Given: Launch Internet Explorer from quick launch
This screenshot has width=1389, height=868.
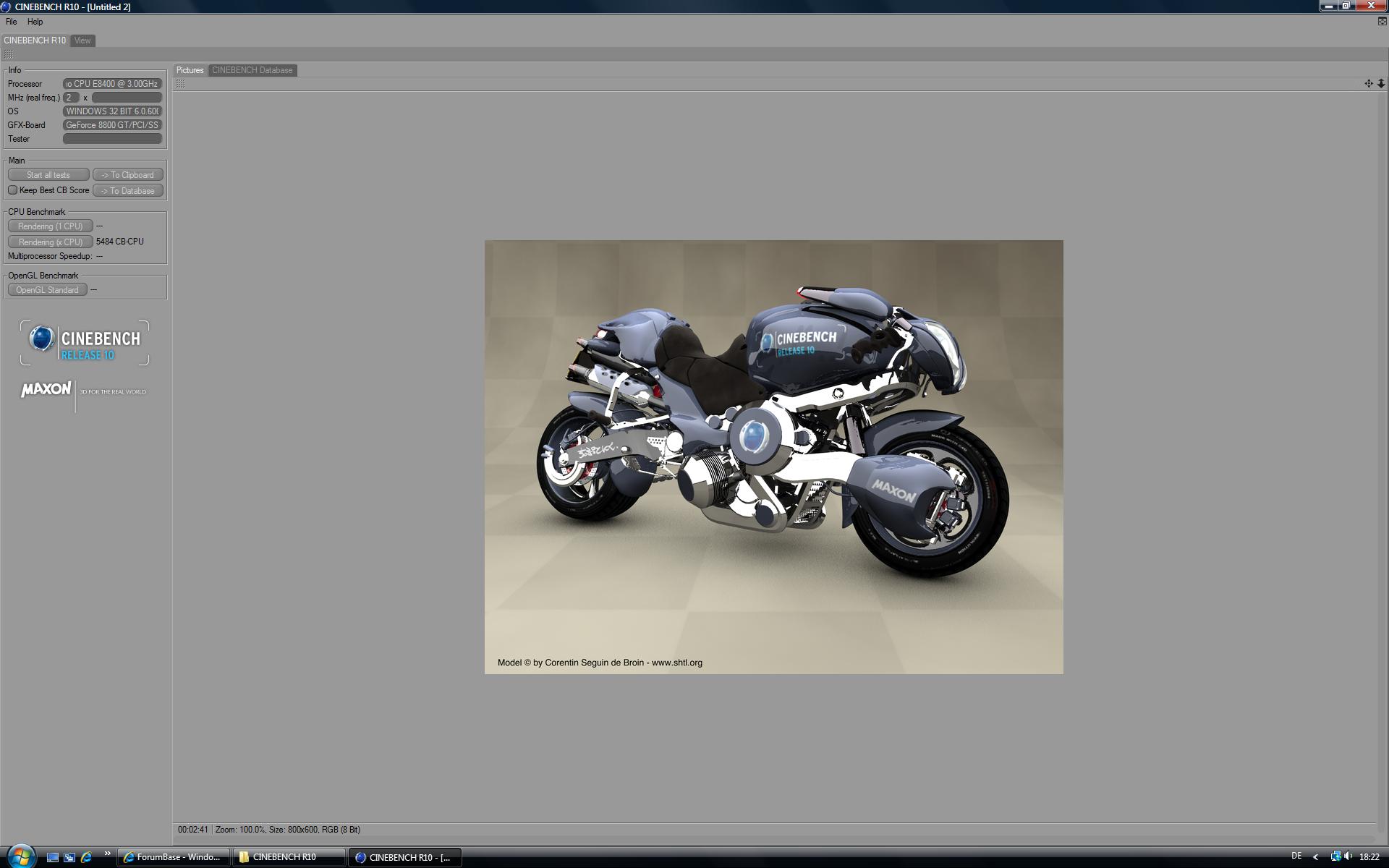Looking at the screenshot, I should point(87,857).
